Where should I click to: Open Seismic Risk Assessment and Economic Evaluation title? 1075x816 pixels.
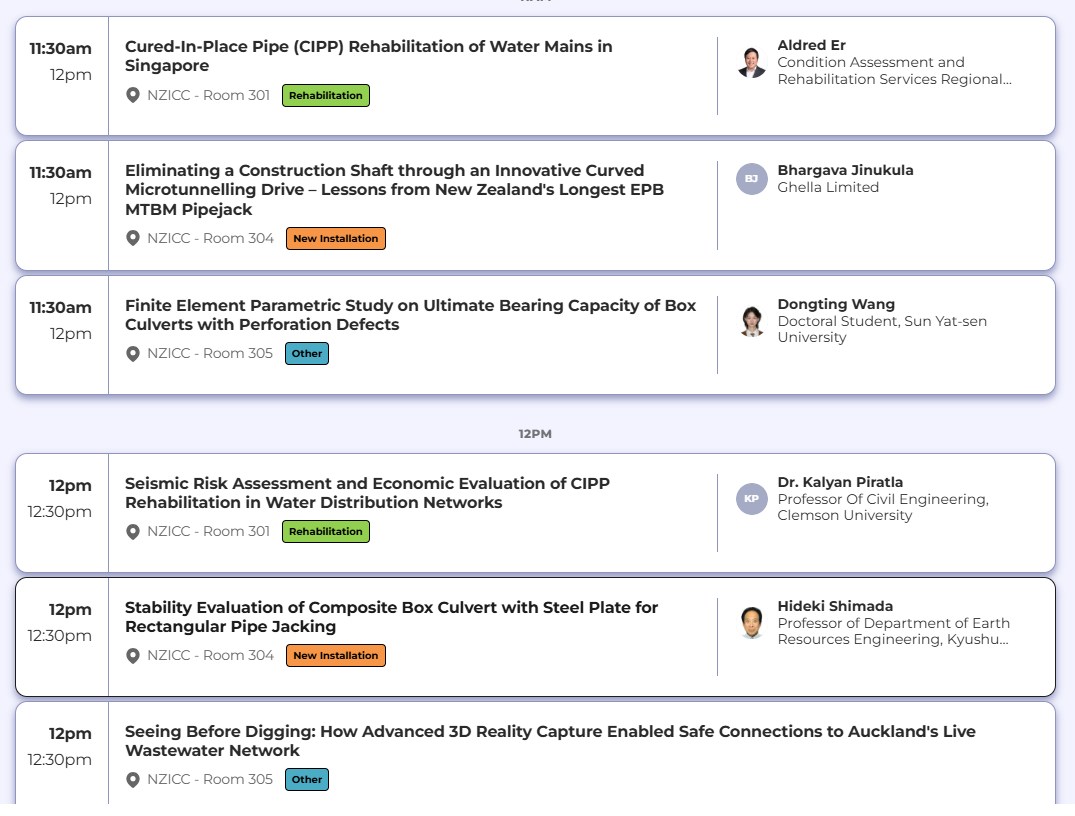tap(367, 493)
